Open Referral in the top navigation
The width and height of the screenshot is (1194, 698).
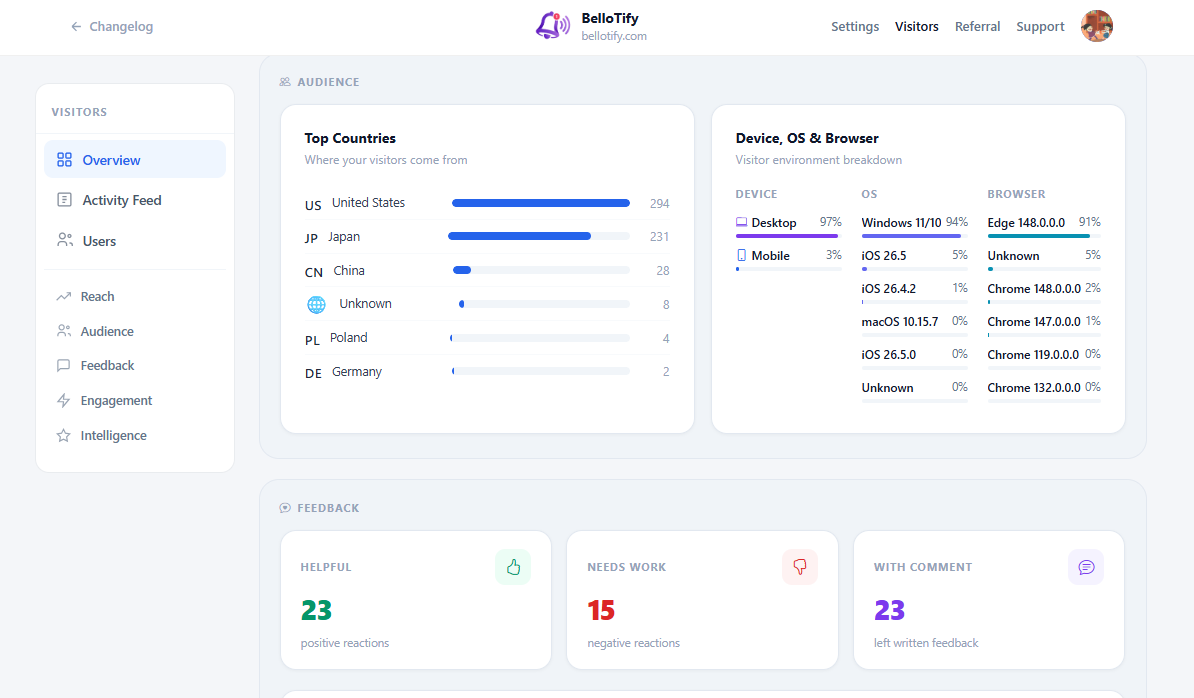pos(977,27)
